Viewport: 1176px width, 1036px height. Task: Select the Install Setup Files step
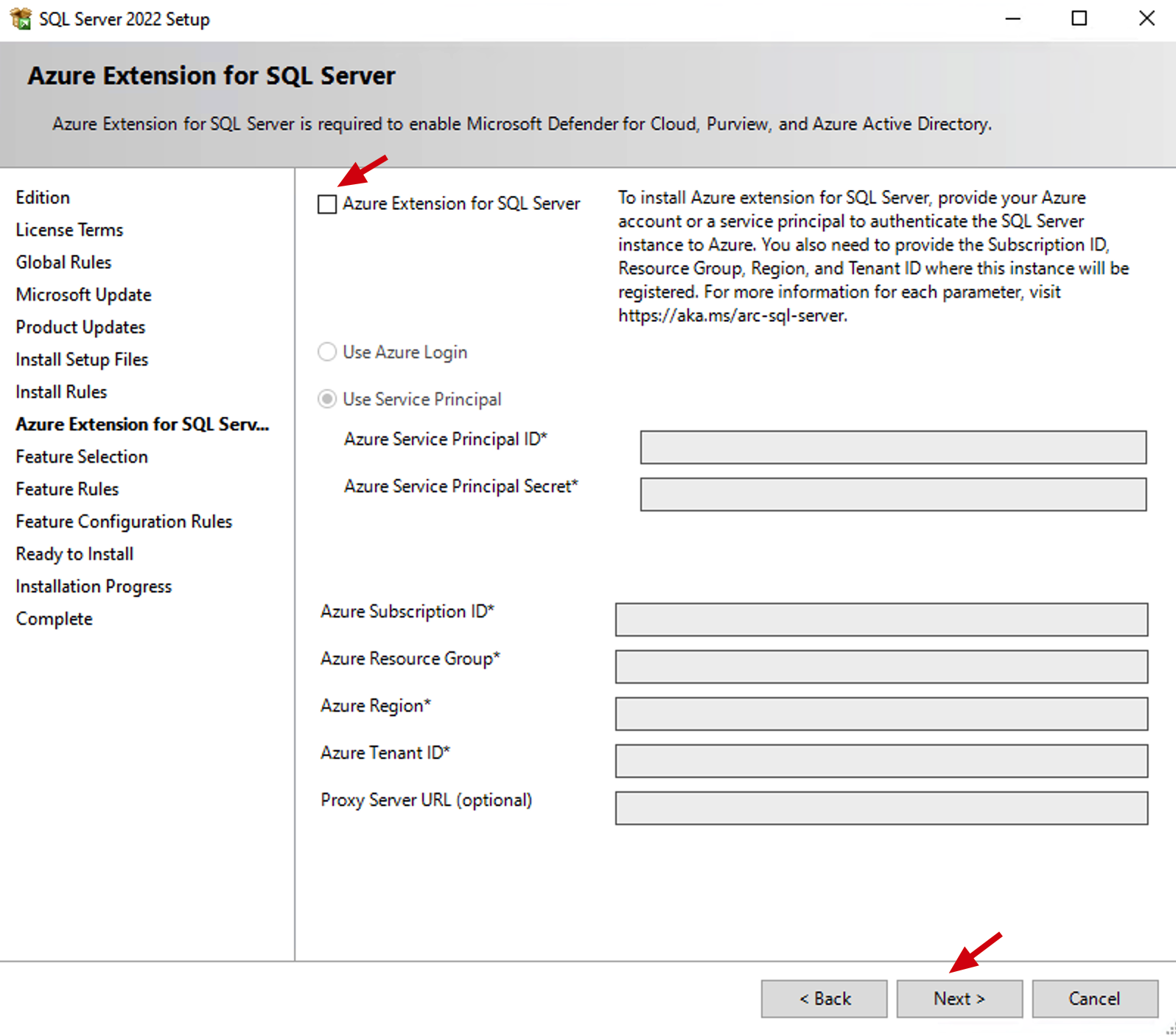(82, 360)
